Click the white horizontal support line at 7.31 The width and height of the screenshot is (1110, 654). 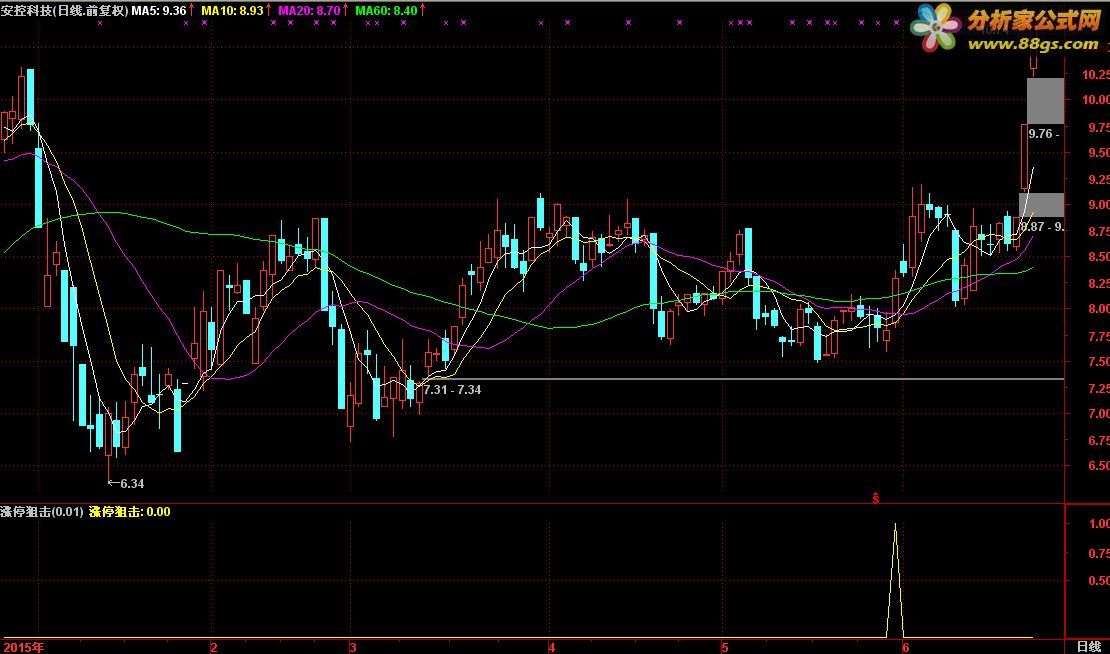point(743,379)
